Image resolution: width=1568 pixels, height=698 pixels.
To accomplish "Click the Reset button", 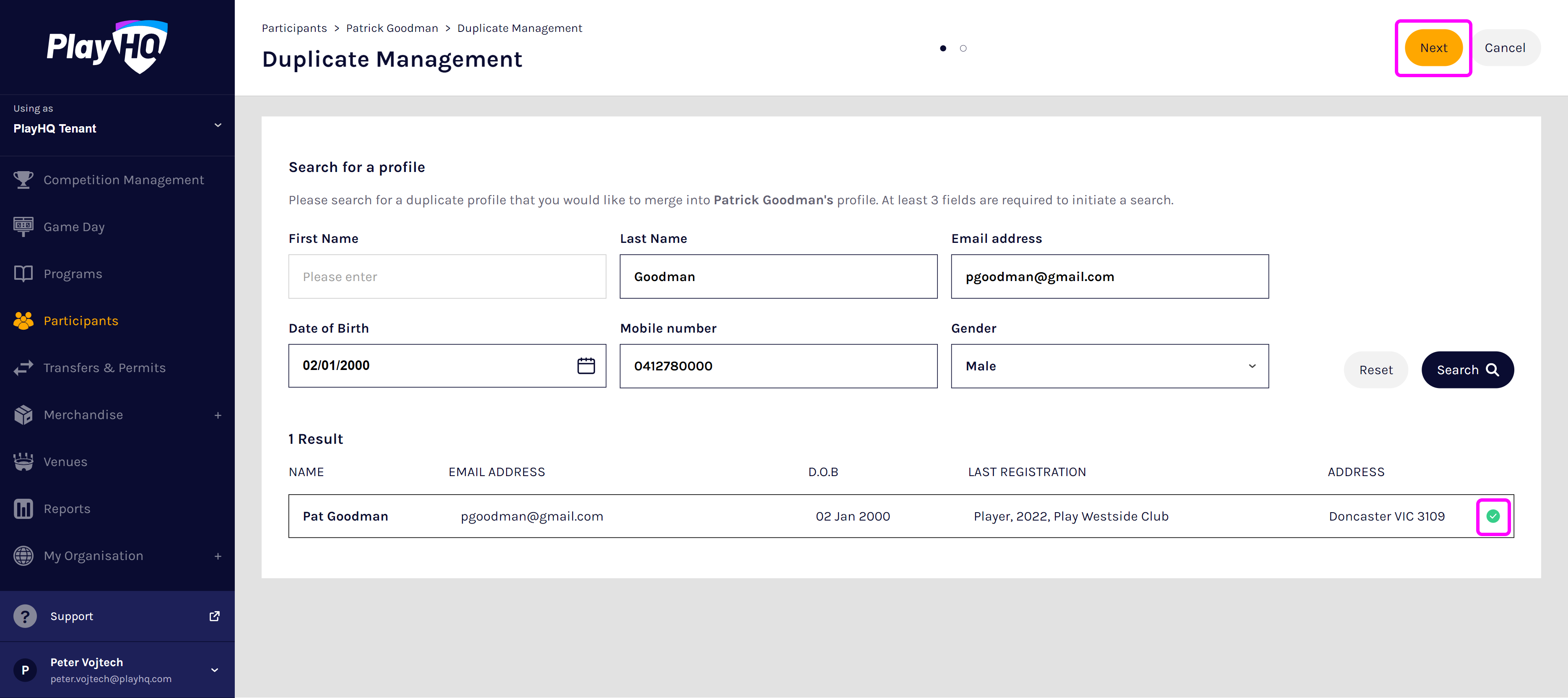I will click(1376, 370).
